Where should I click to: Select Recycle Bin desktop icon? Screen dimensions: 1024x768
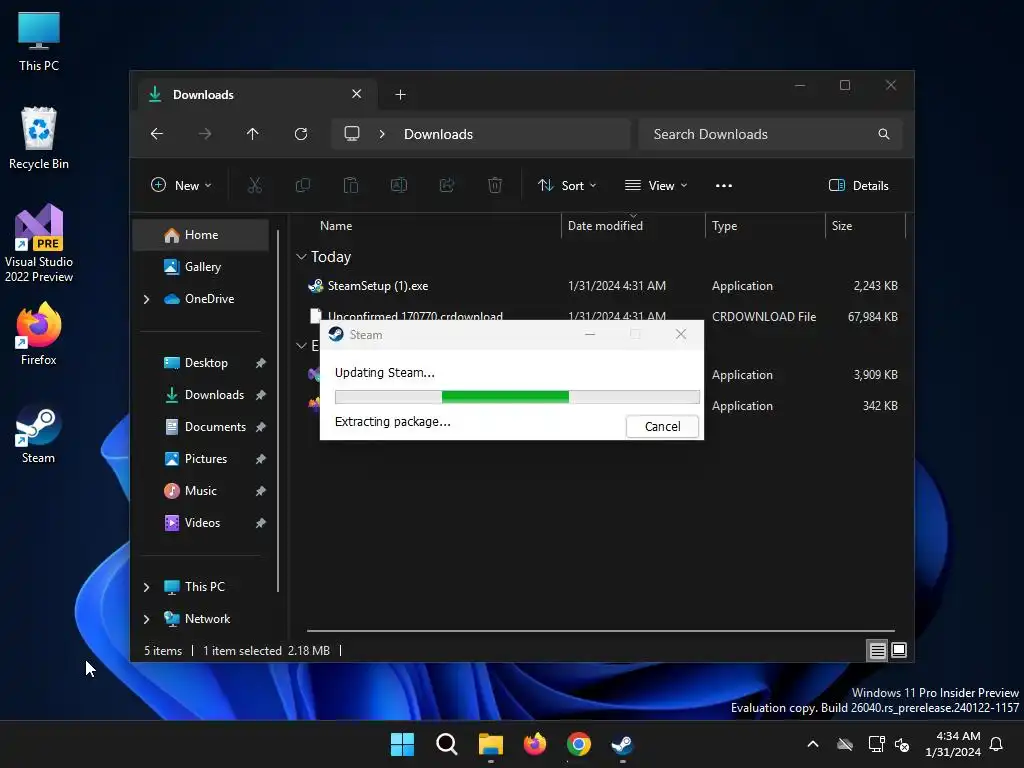coord(39,138)
